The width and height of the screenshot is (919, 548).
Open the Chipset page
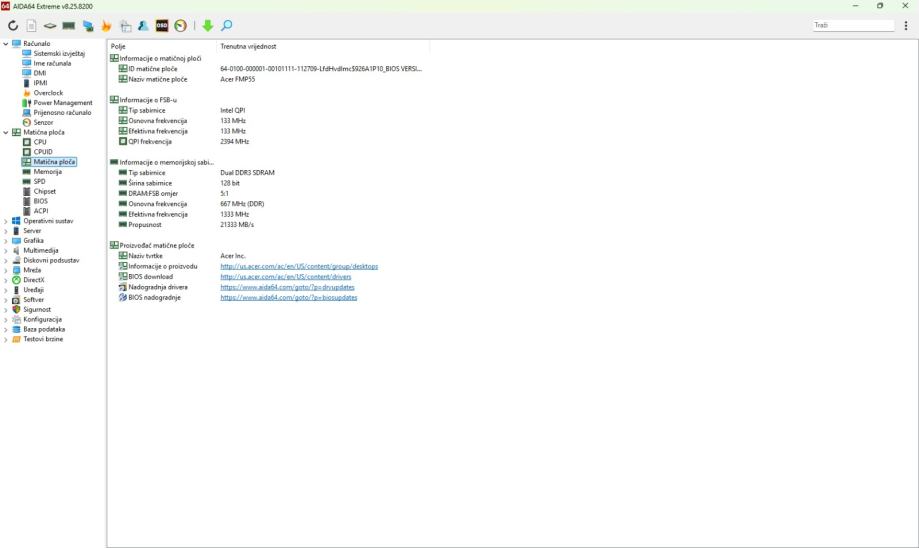point(45,192)
